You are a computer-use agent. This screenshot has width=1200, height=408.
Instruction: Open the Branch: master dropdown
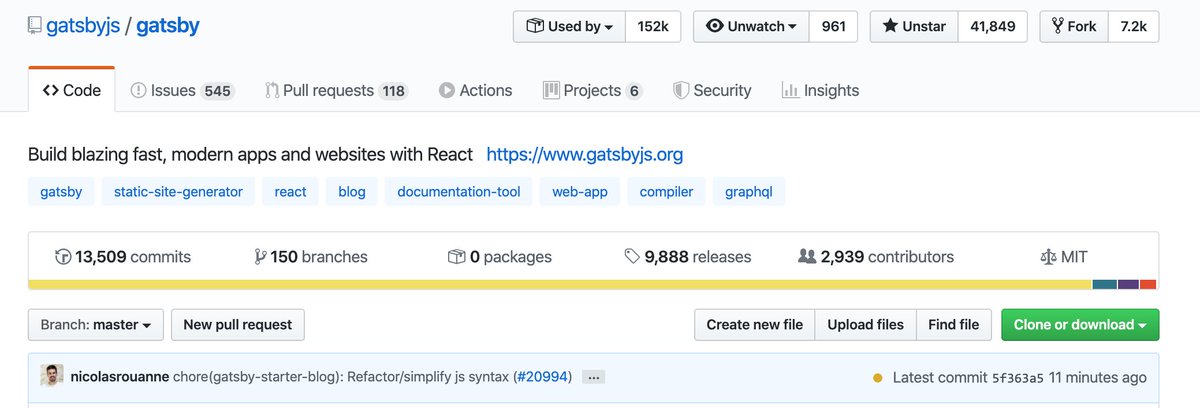95,324
